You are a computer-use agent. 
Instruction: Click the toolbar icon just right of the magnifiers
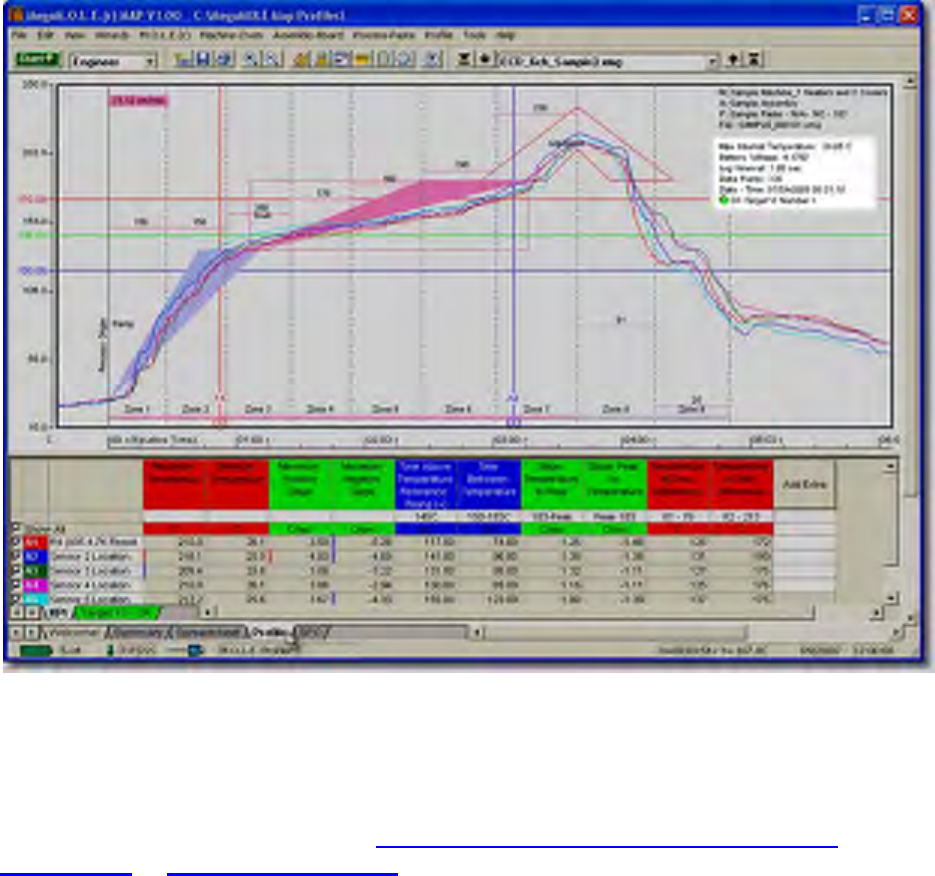point(301,59)
